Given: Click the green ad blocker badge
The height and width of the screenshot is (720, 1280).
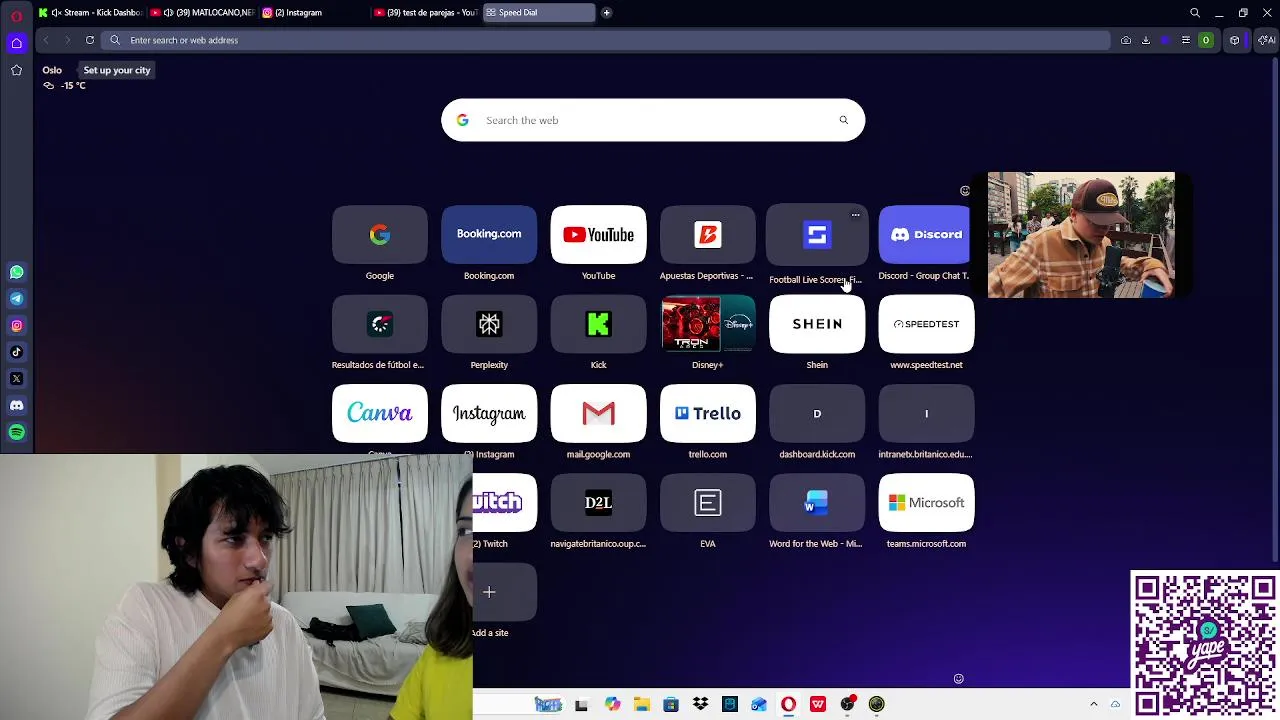Looking at the screenshot, I should click(x=1206, y=40).
